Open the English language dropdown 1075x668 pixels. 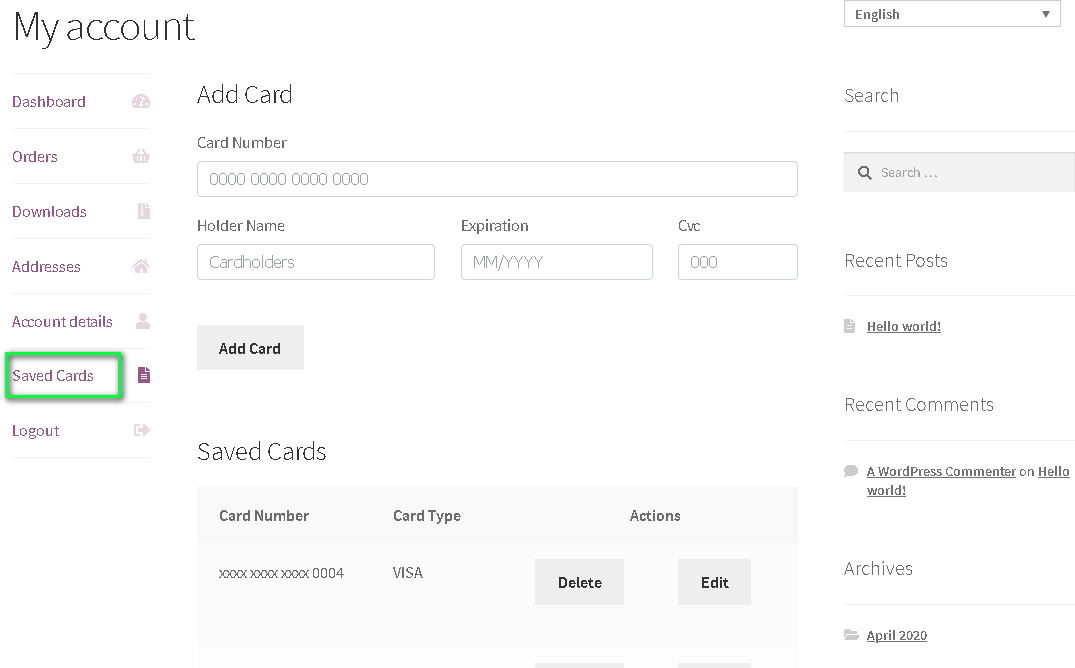pyautogui.click(x=951, y=14)
